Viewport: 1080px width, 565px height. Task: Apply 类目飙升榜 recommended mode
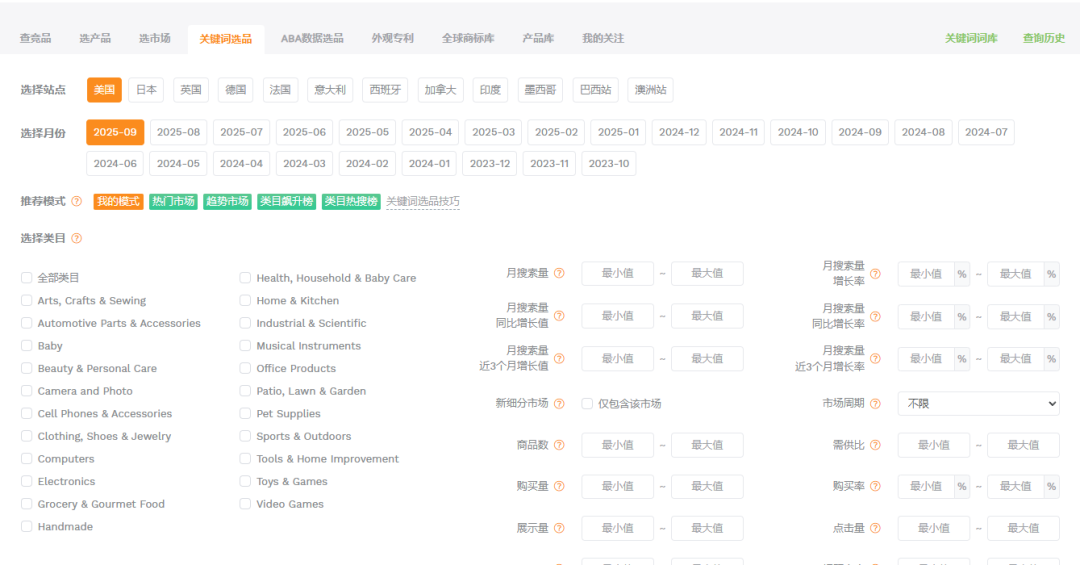(287, 201)
